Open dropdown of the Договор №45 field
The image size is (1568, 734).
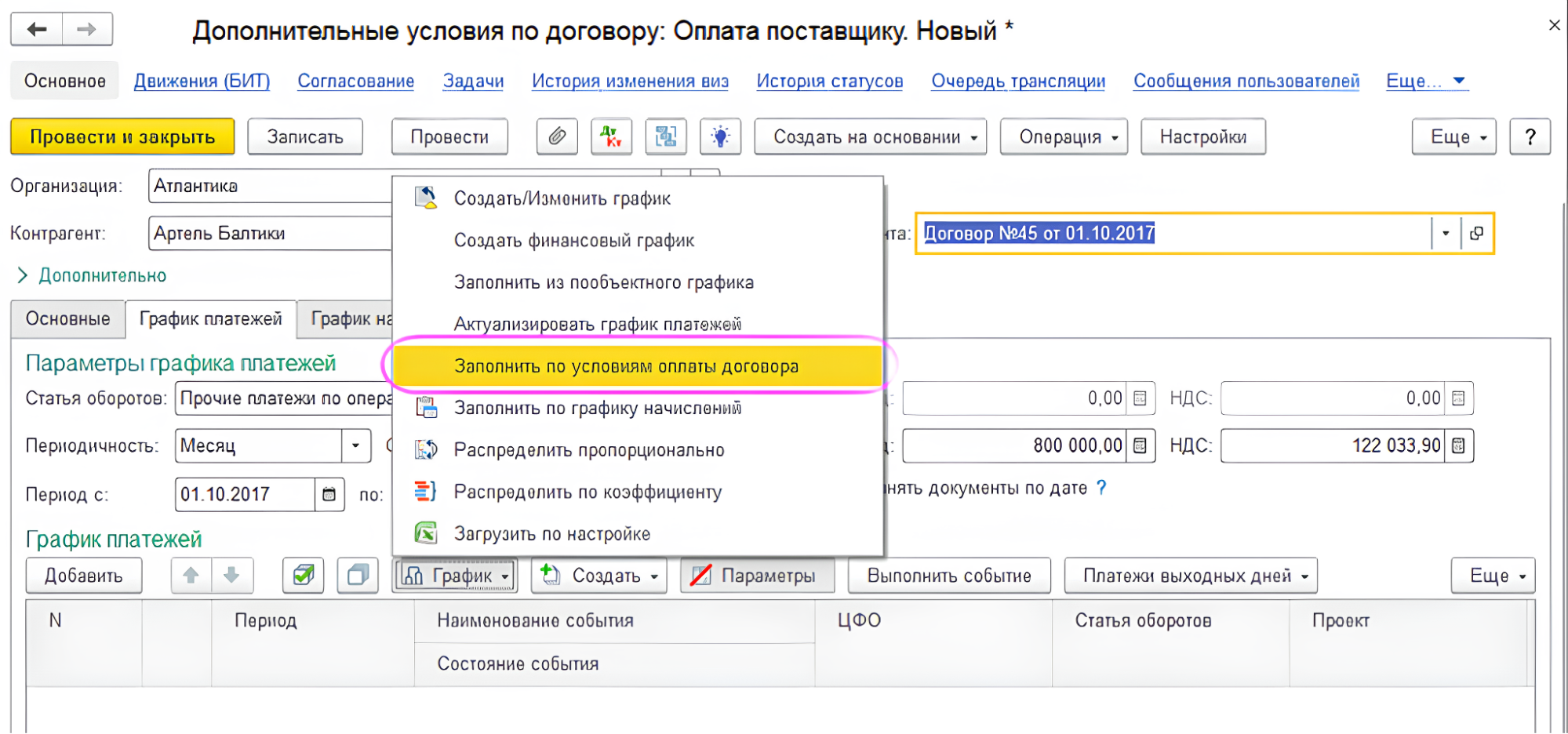tap(1445, 234)
